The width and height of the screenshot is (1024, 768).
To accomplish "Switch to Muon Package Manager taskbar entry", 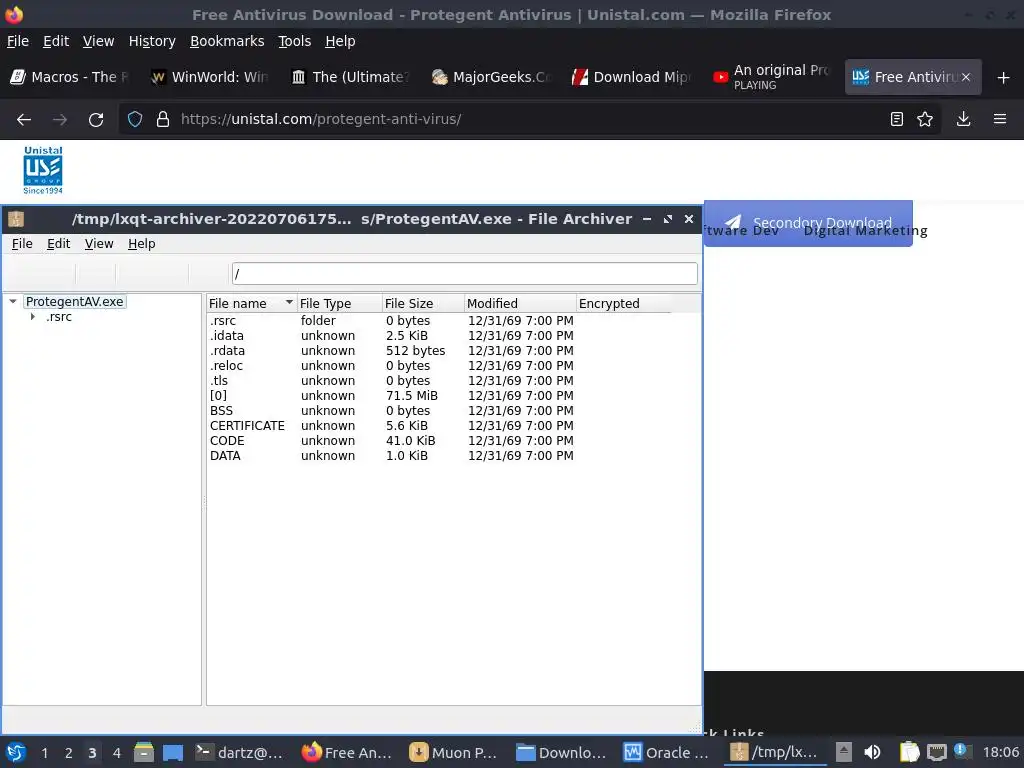I will click(453, 752).
